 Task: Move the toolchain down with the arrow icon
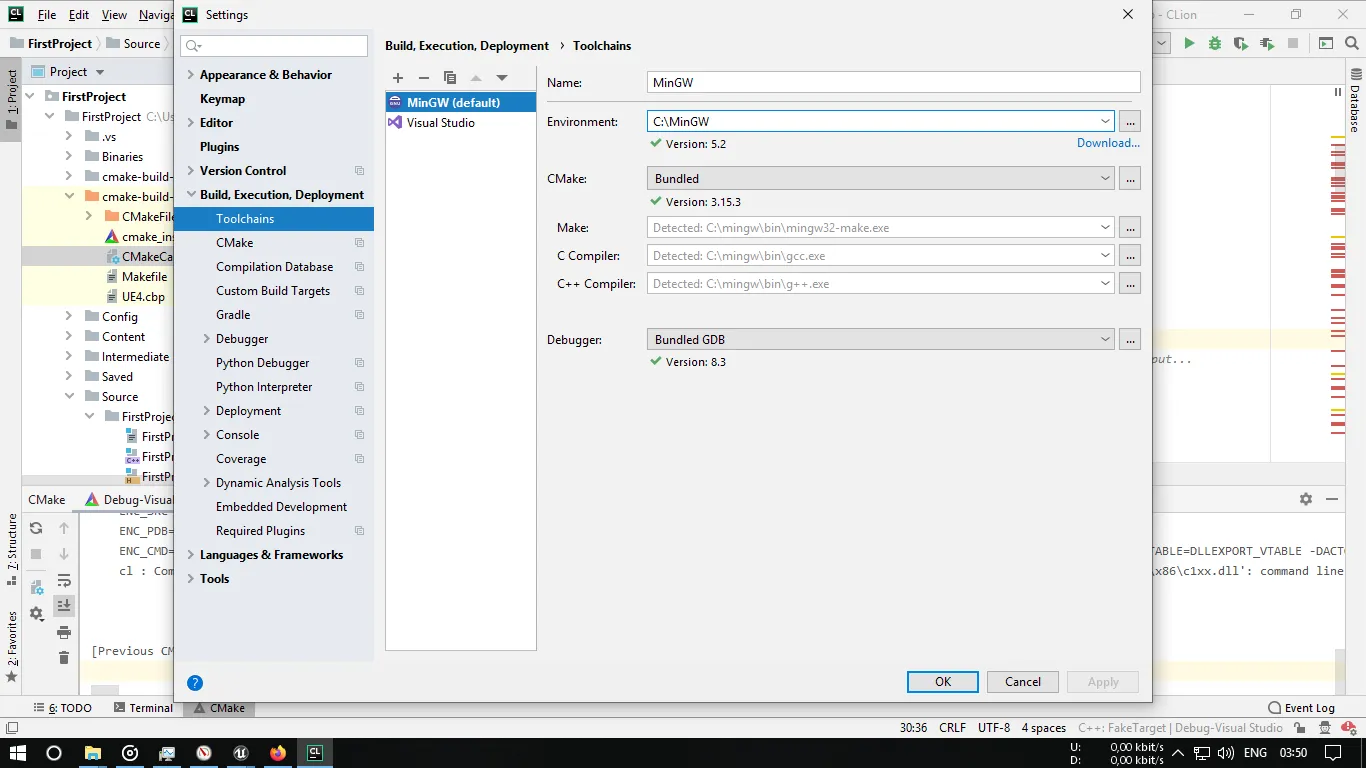coord(502,78)
